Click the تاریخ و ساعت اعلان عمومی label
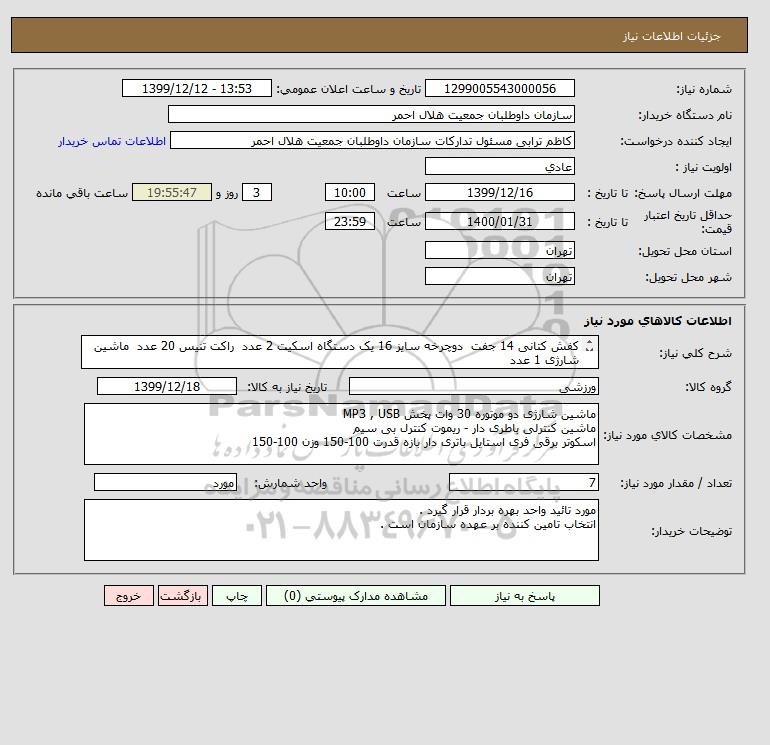770x745 pixels. pyautogui.click(x=349, y=89)
